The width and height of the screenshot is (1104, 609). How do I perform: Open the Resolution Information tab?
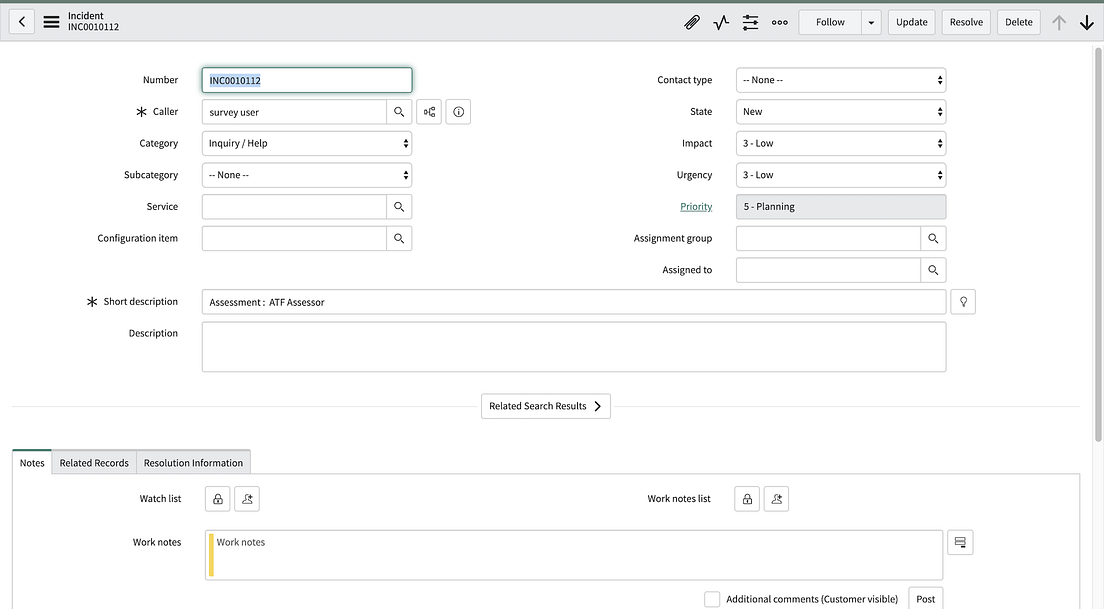[x=192, y=462]
